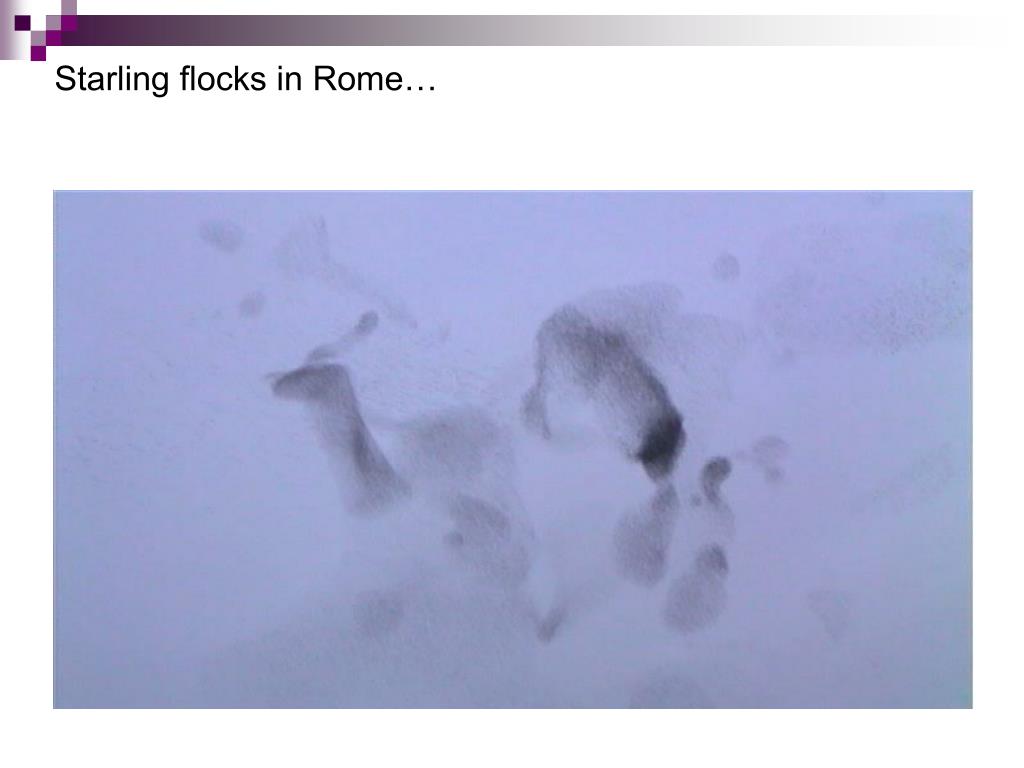Click the word "Starling" in the heading
Image resolution: width=1024 pixels, height=768 pixels.
click(112, 80)
